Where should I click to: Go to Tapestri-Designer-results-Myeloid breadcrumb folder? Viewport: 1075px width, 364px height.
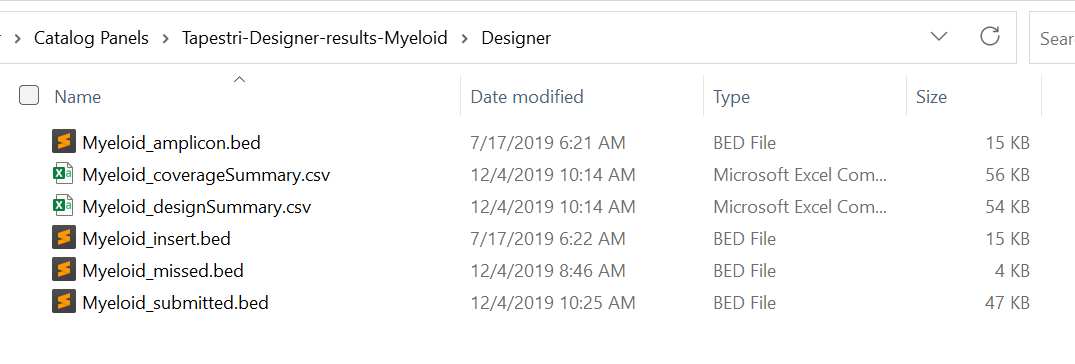[x=315, y=38]
